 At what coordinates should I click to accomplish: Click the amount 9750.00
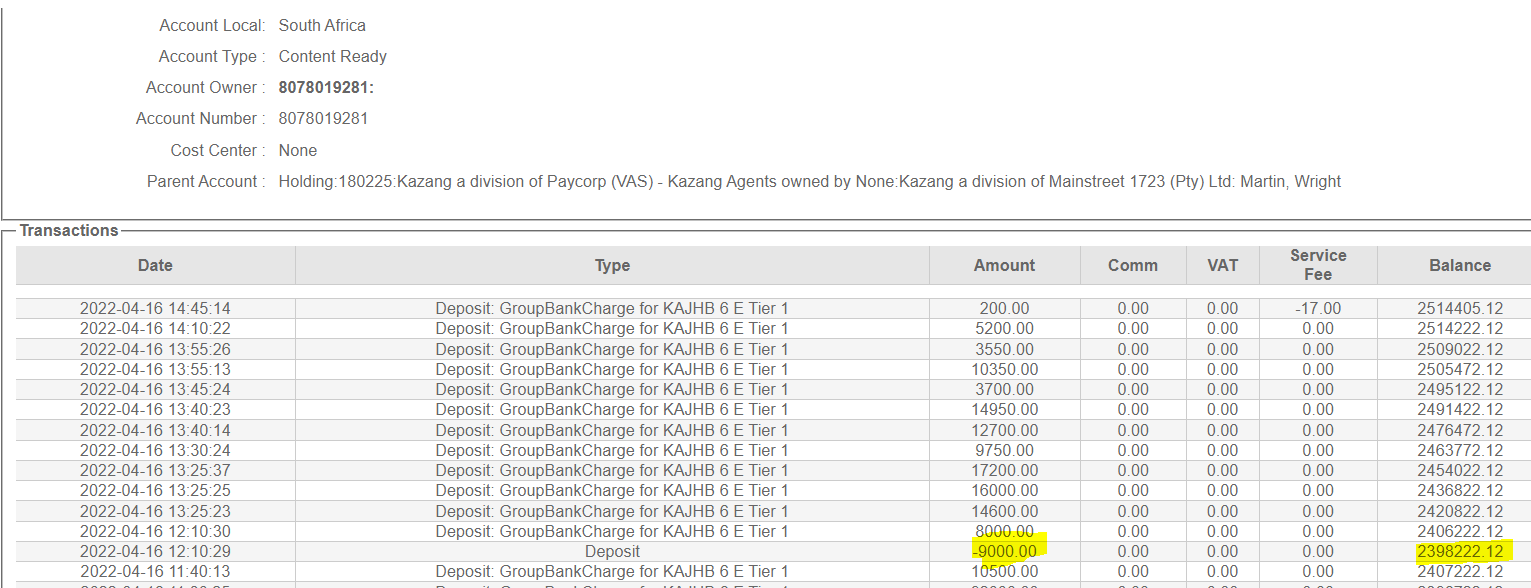pos(1004,450)
